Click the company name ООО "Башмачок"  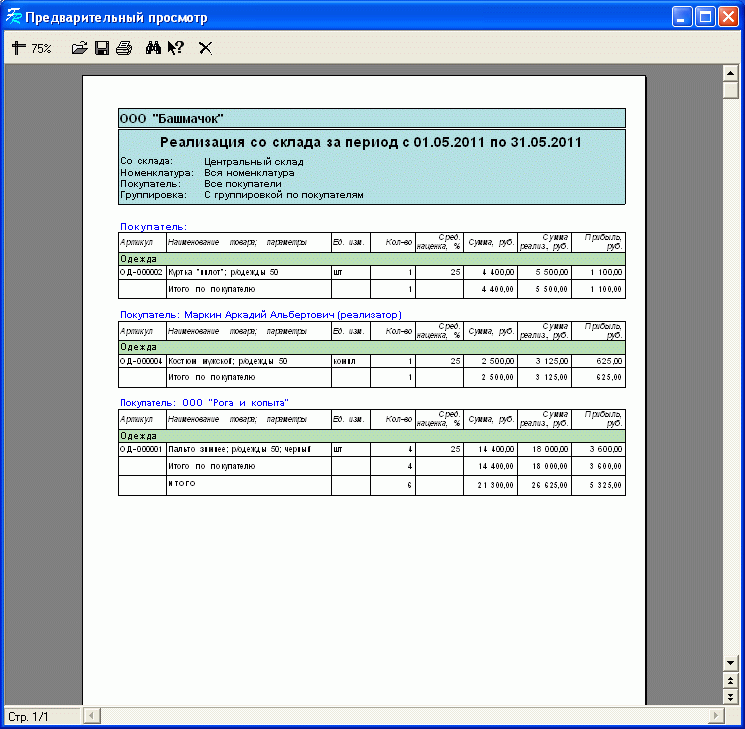pos(172,118)
